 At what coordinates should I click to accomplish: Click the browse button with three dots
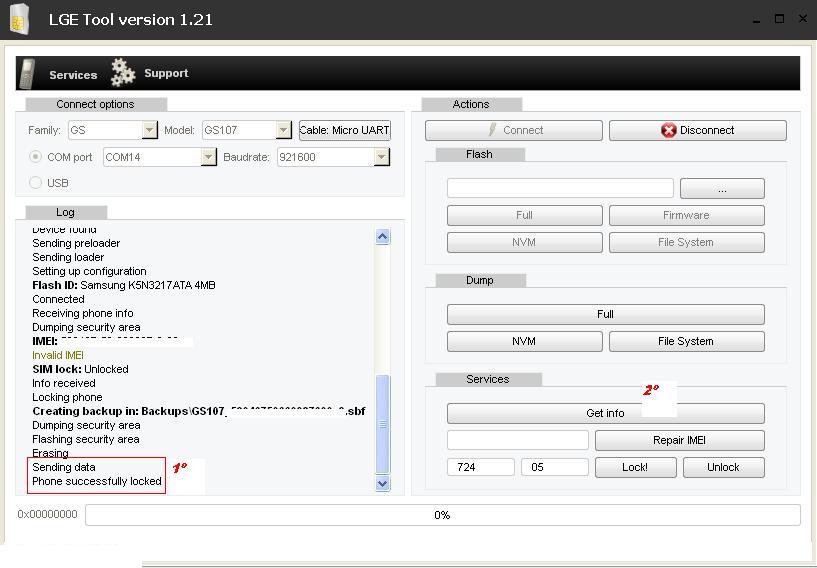(x=722, y=188)
